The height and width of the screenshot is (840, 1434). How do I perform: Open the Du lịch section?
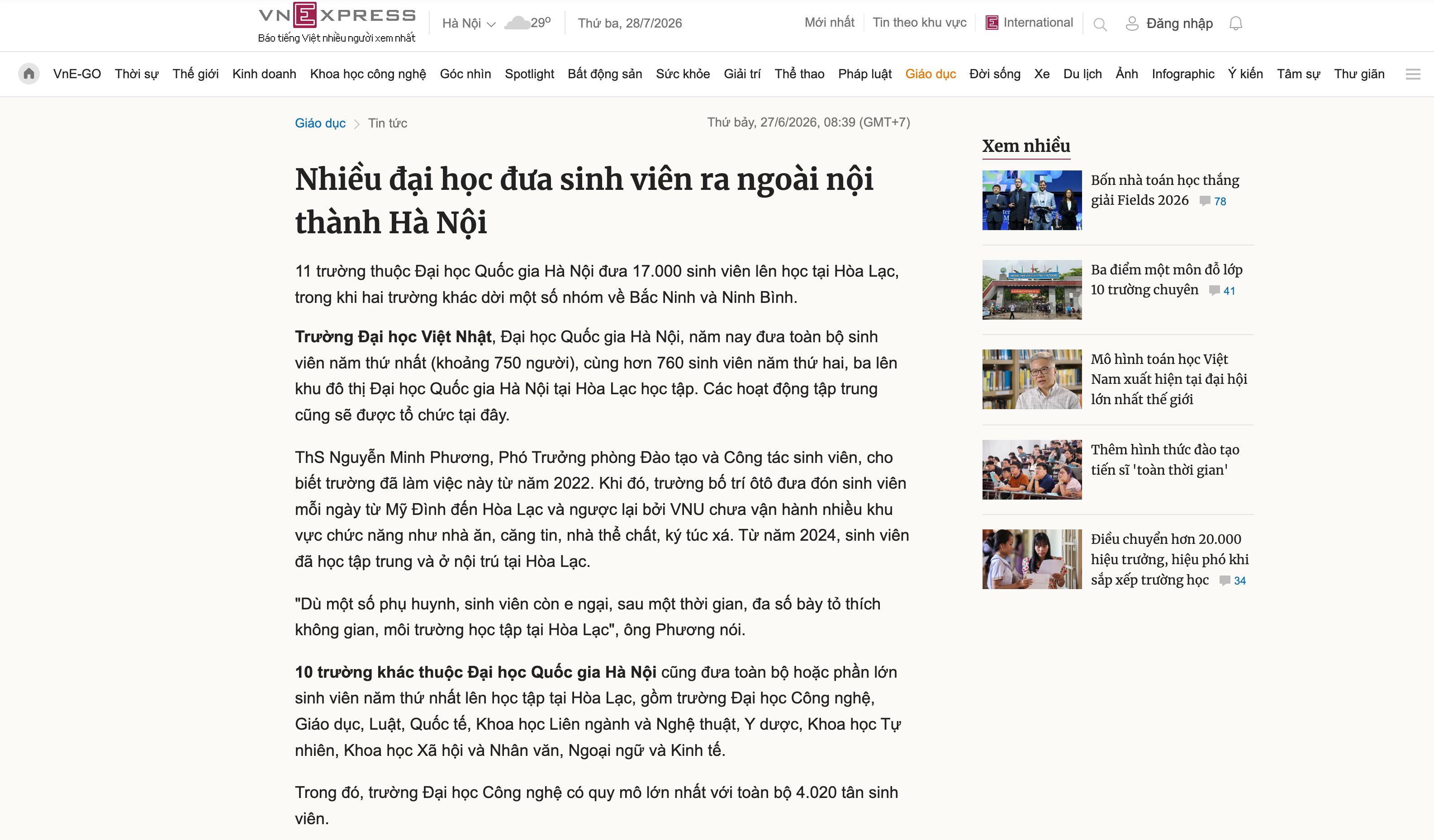(x=1083, y=74)
